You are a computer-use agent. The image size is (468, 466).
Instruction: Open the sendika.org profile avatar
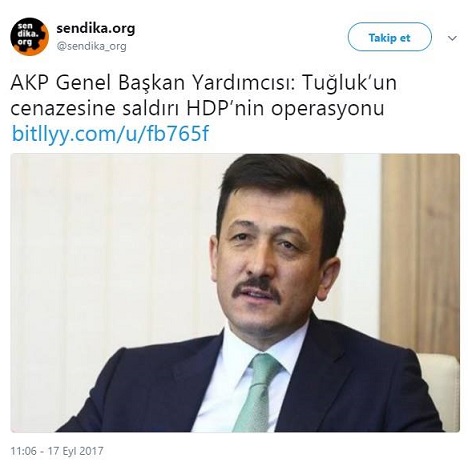[29, 36]
